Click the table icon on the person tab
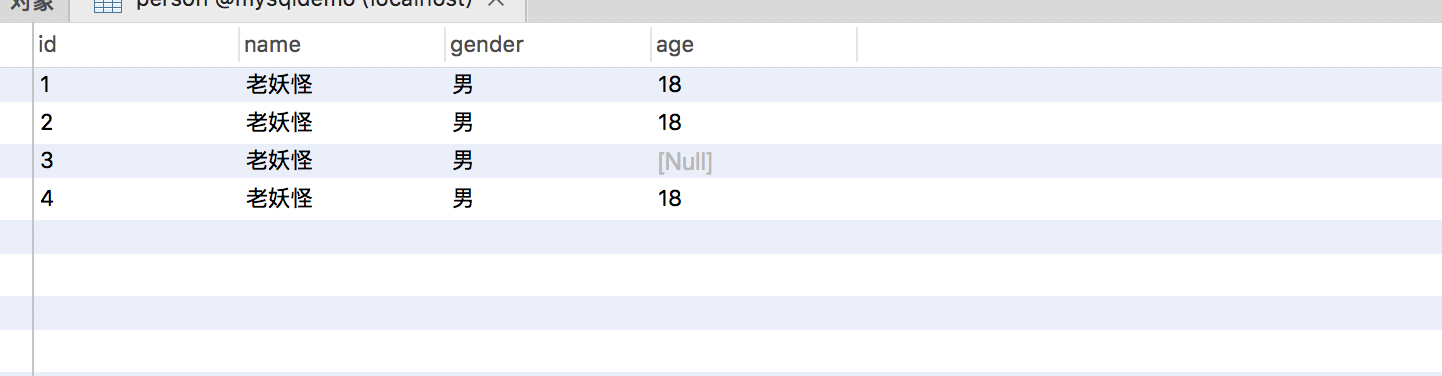1442x376 pixels. pyautogui.click(x=107, y=6)
